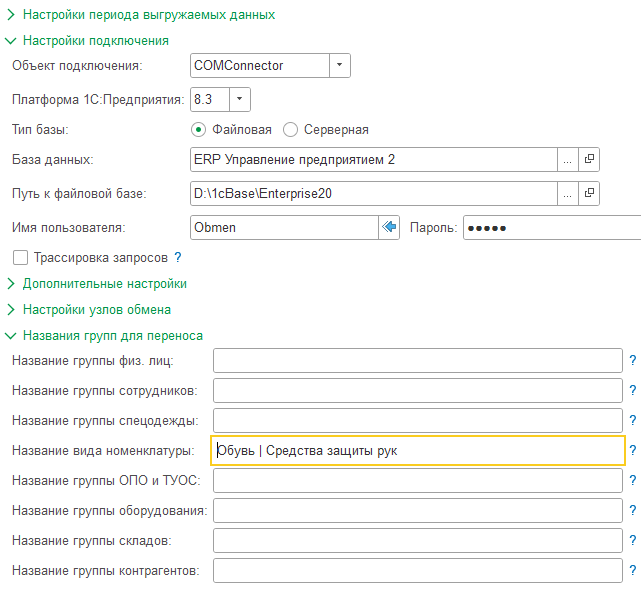
Task: Click help icon for Название вида номенклатуры
Action: 632,451
